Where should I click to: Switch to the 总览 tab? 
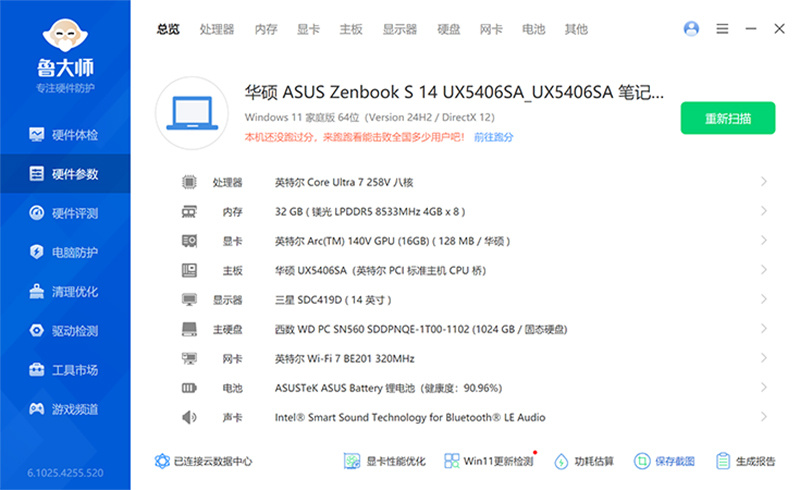pos(168,30)
